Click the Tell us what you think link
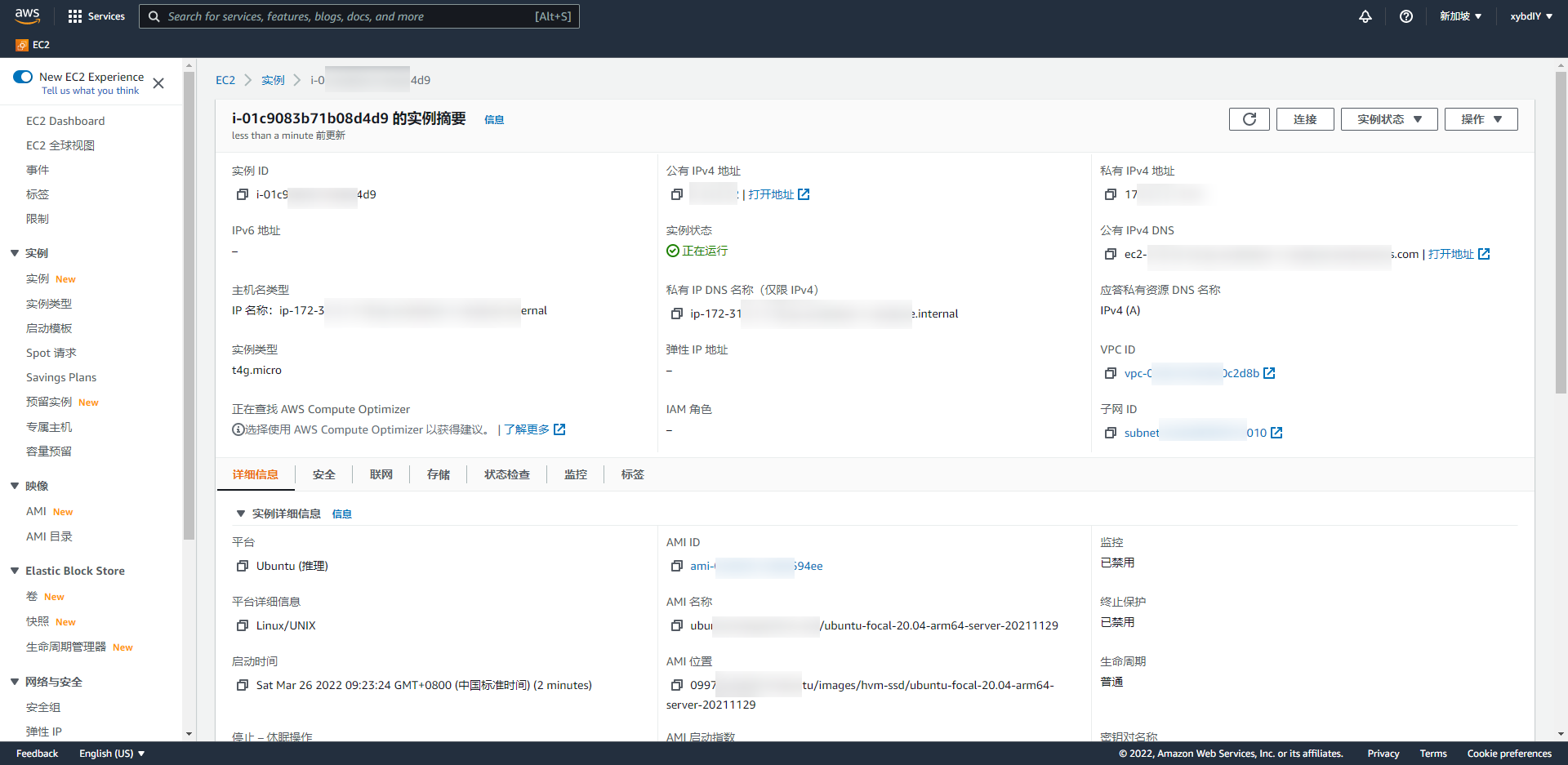This screenshot has width=1568, height=765. click(91, 91)
